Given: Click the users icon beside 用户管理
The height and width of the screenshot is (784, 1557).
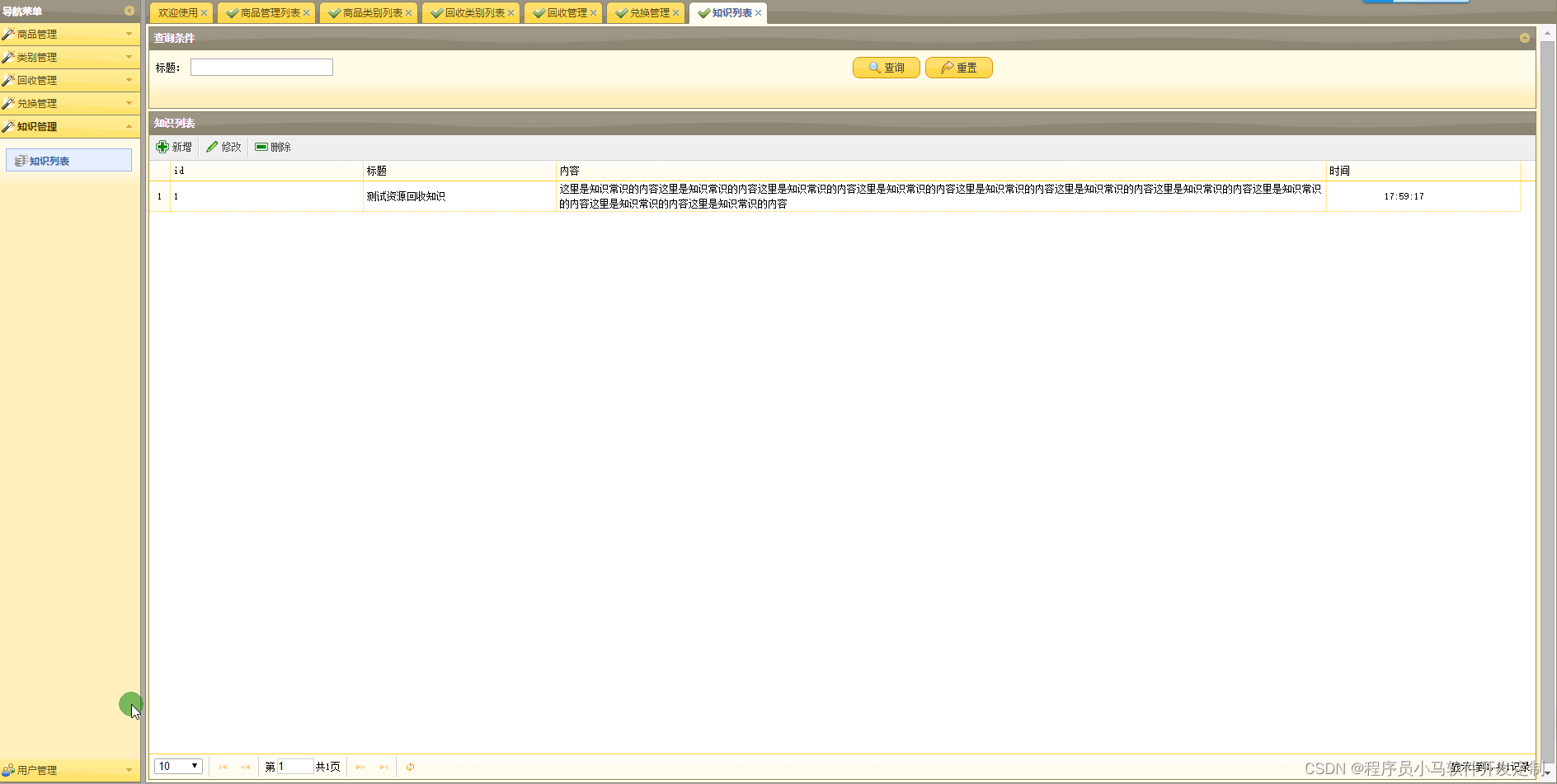Looking at the screenshot, I should click(x=8, y=770).
